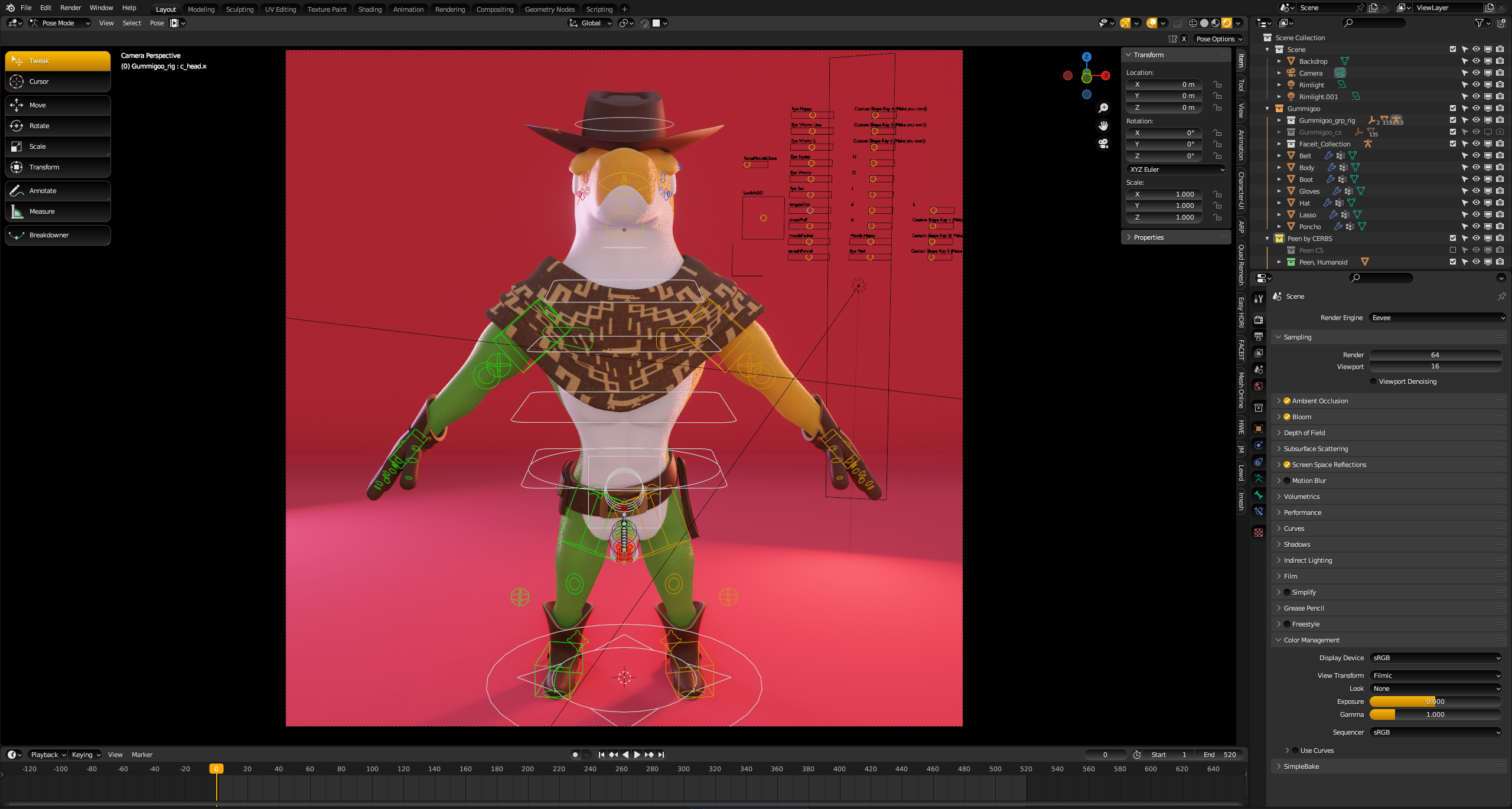Hide the Hat object eye icon
This screenshot has height=809, width=1512.
coord(1476,203)
